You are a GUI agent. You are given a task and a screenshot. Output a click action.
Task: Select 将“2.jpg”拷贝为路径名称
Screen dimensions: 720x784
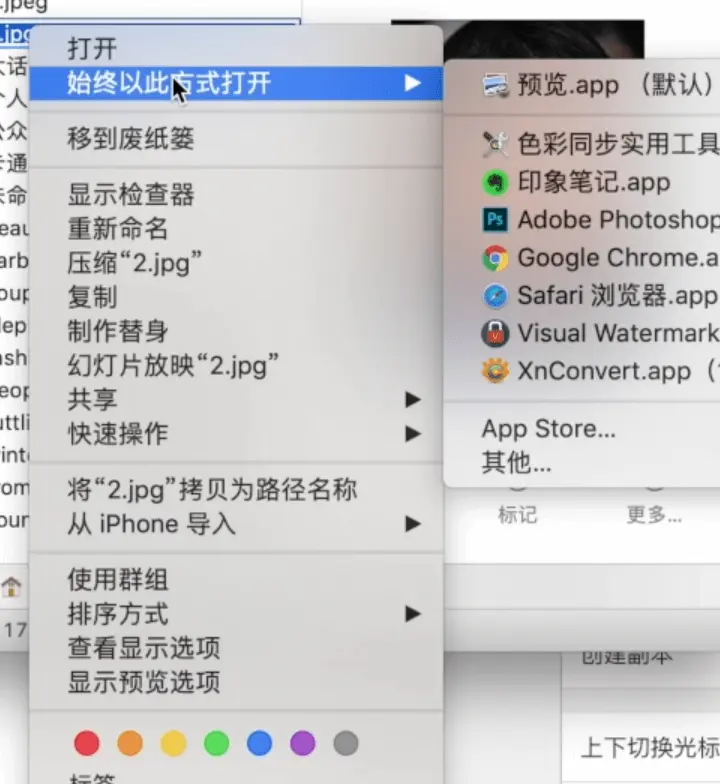coord(236,489)
